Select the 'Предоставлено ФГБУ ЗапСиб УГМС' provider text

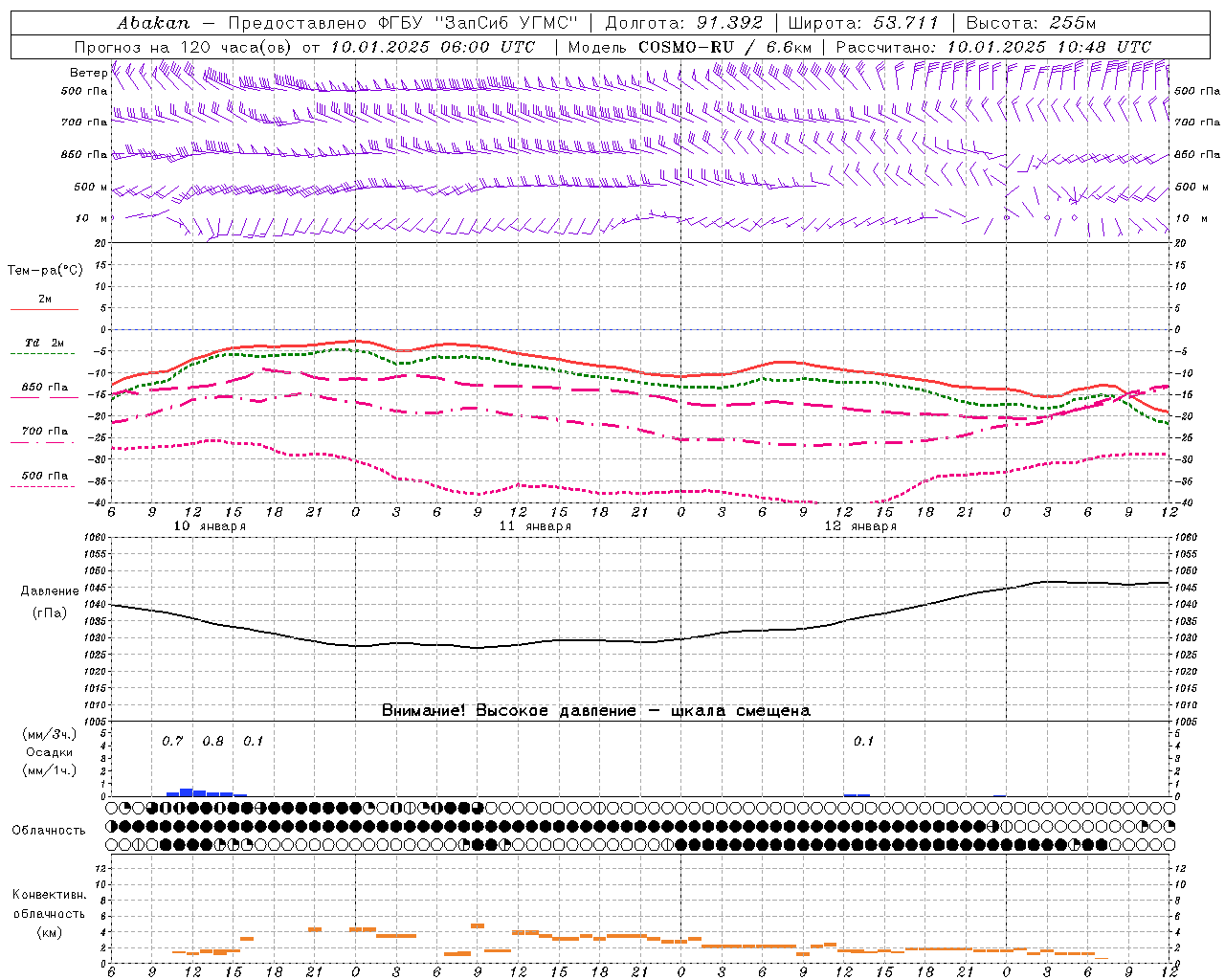tap(403, 22)
